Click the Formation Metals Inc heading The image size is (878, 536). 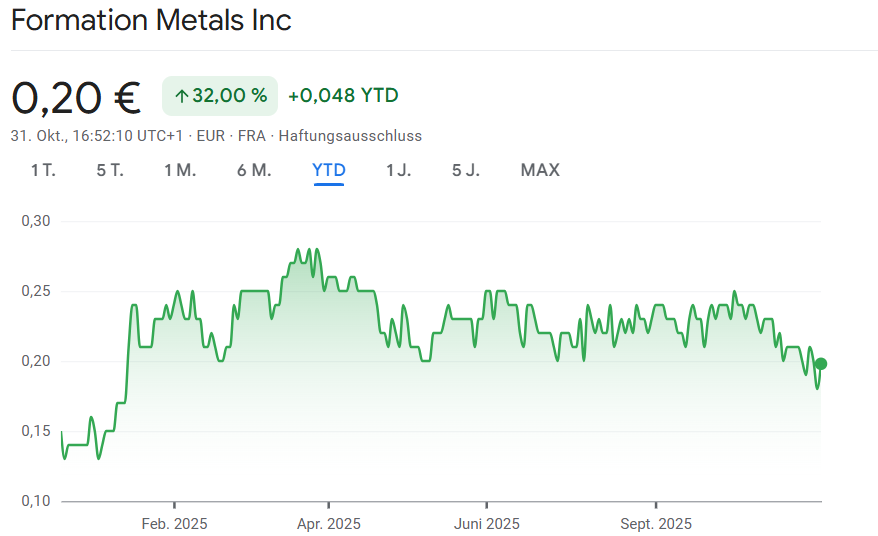pyautogui.click(x=151, y=21)
